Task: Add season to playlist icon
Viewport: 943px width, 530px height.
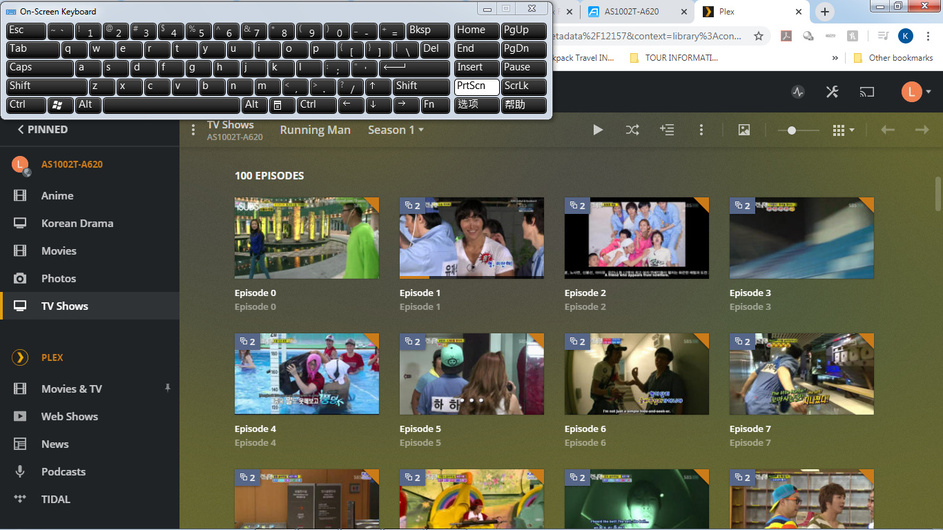Action: click(667, 130)
